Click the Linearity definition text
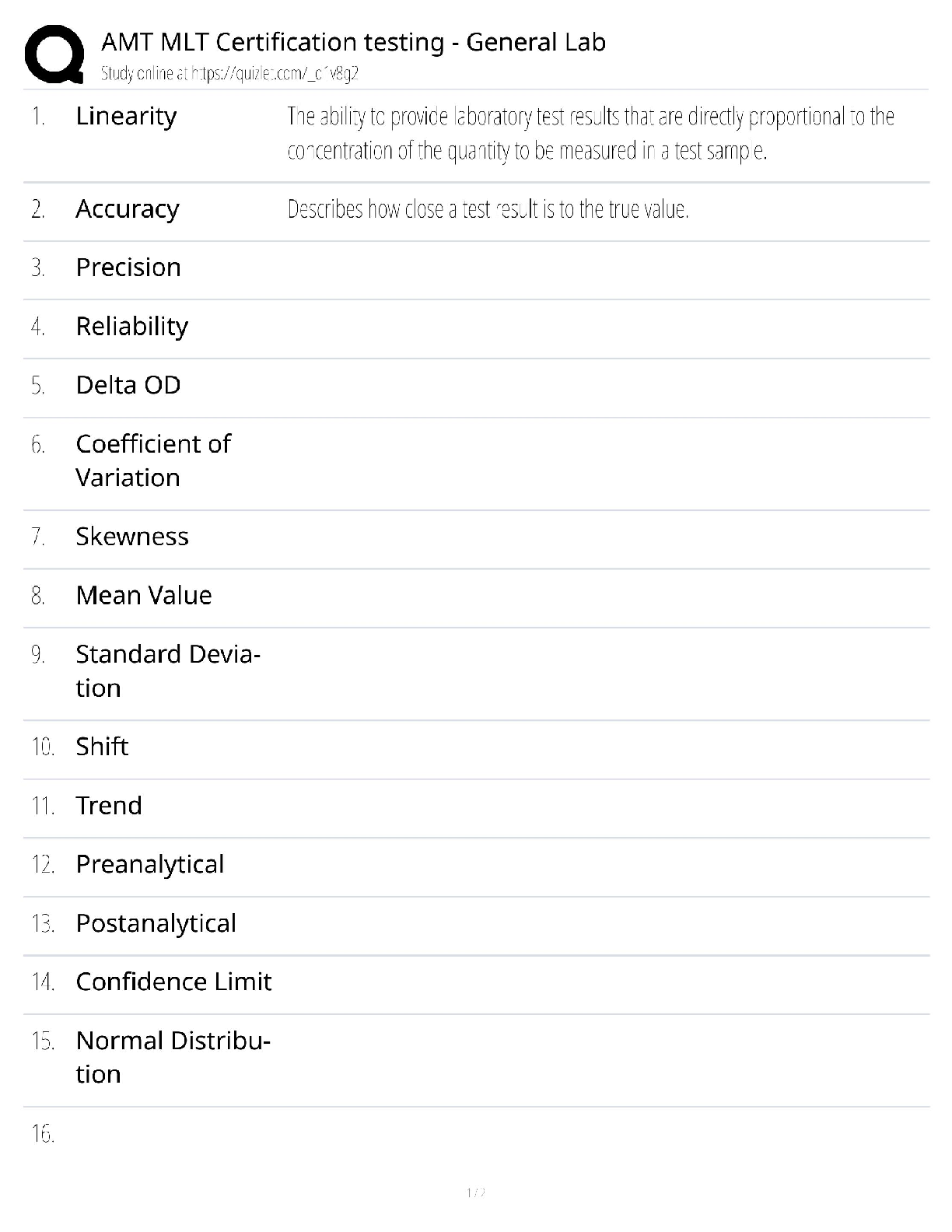The height and width of the screenshot is (1232, 952). click(x=590, y=134)
